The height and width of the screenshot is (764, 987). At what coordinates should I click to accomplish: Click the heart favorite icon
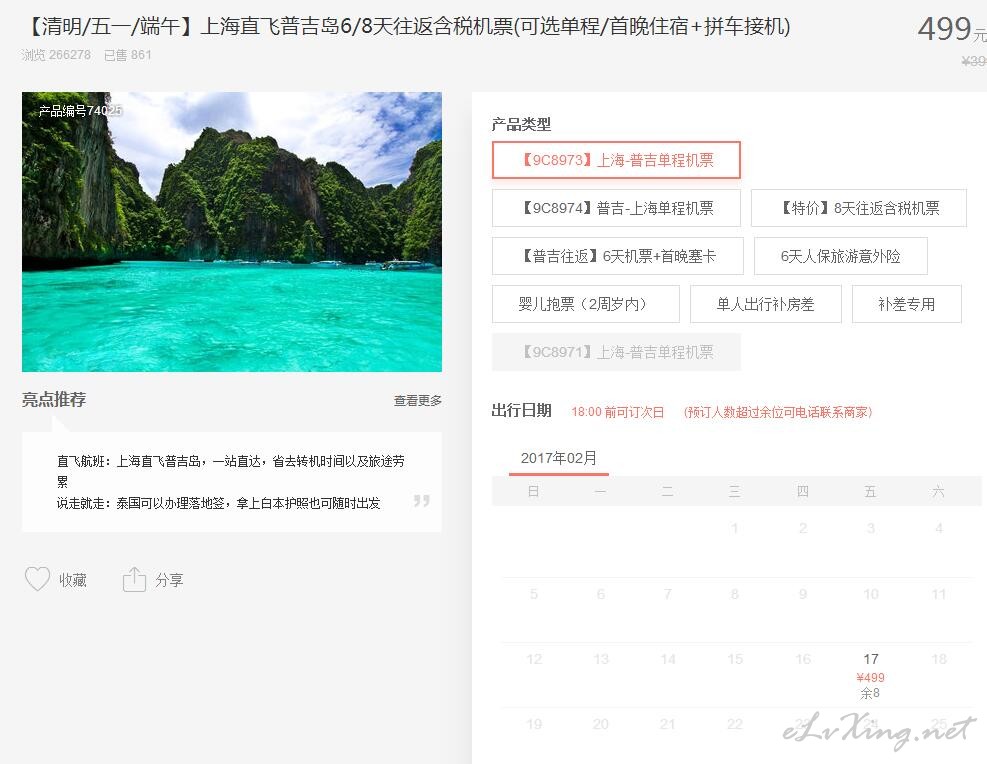coord(37,579)
